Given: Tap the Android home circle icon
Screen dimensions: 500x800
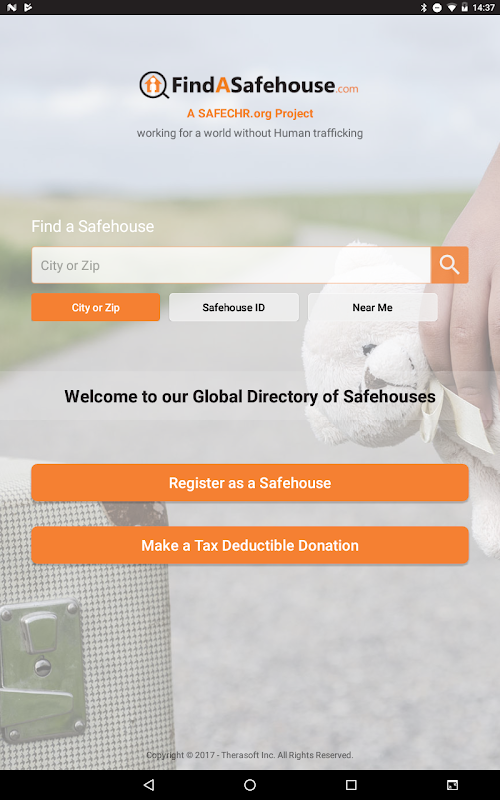Looking at the screenshot, I should click(250, 785).
